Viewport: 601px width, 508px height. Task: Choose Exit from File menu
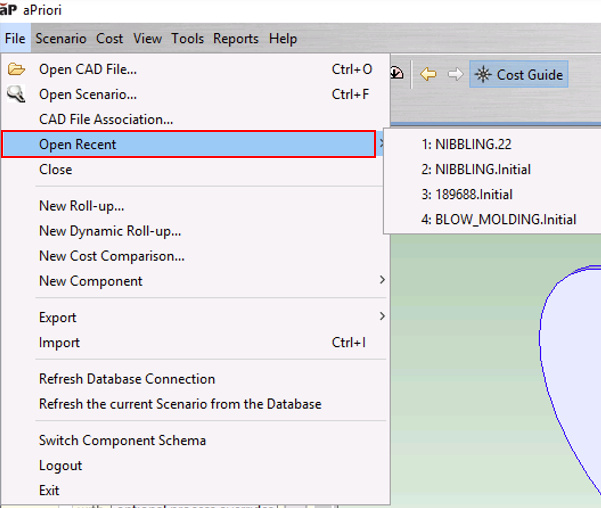click(195, 490)
